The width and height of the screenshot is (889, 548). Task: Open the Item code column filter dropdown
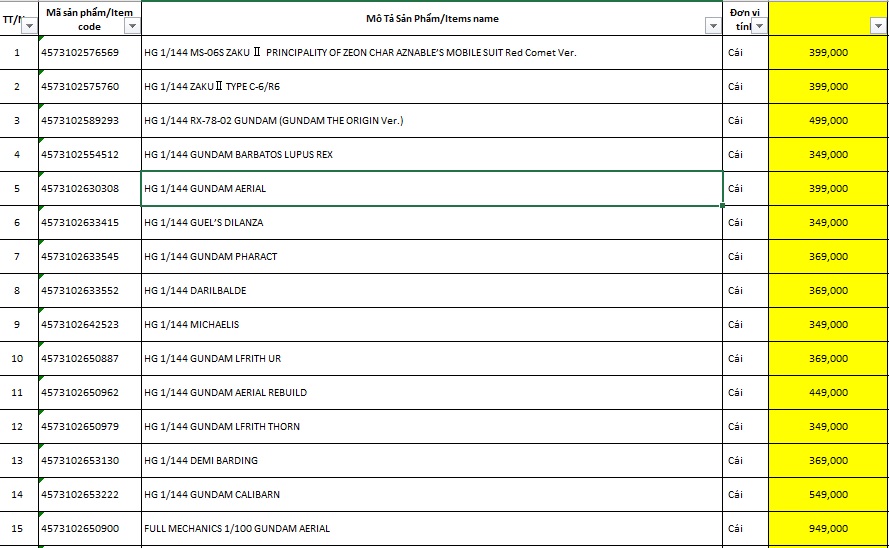(132, 26)
